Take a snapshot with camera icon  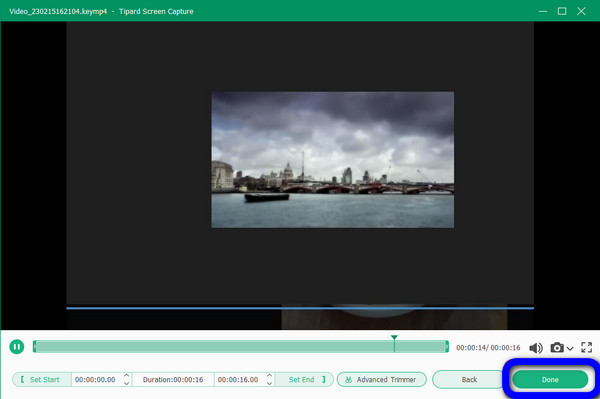(557, 347)
